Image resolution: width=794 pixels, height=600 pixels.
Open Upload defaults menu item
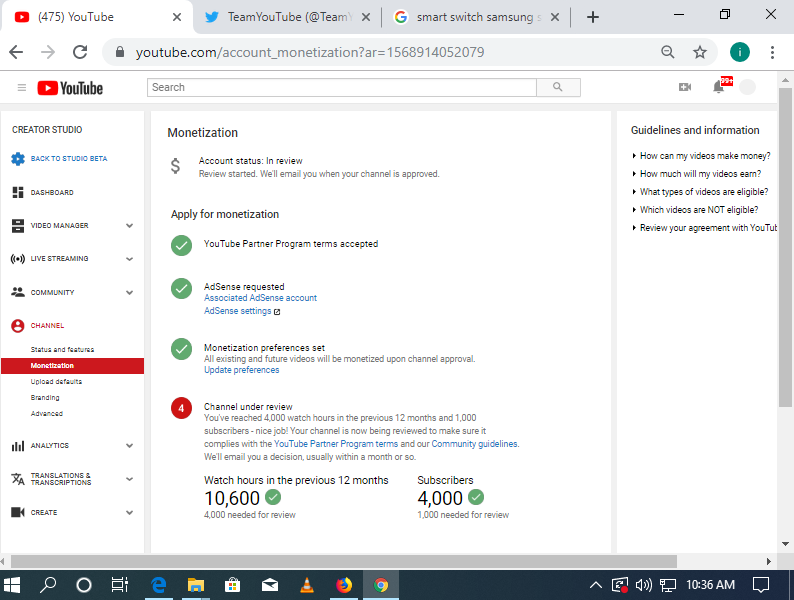(x=56, y=381)
